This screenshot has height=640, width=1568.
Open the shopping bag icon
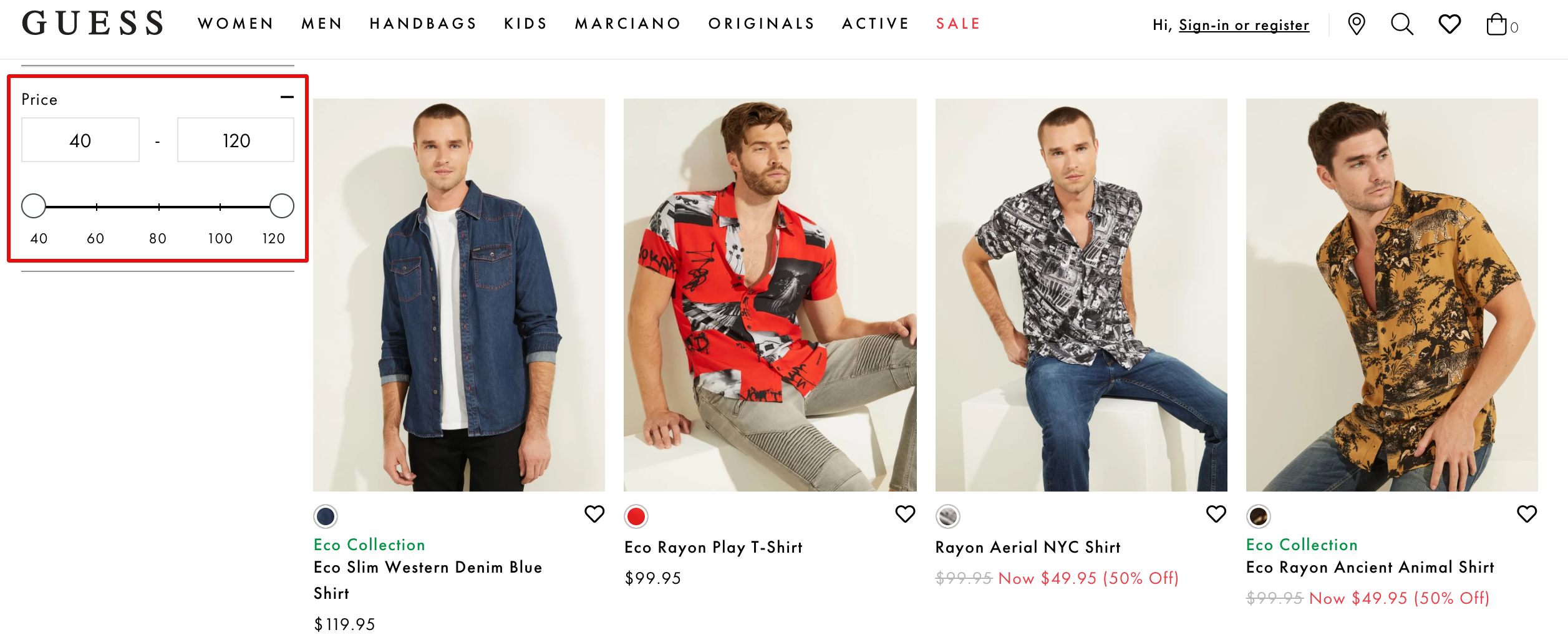pyautogui.click(x=1496, y=25)
